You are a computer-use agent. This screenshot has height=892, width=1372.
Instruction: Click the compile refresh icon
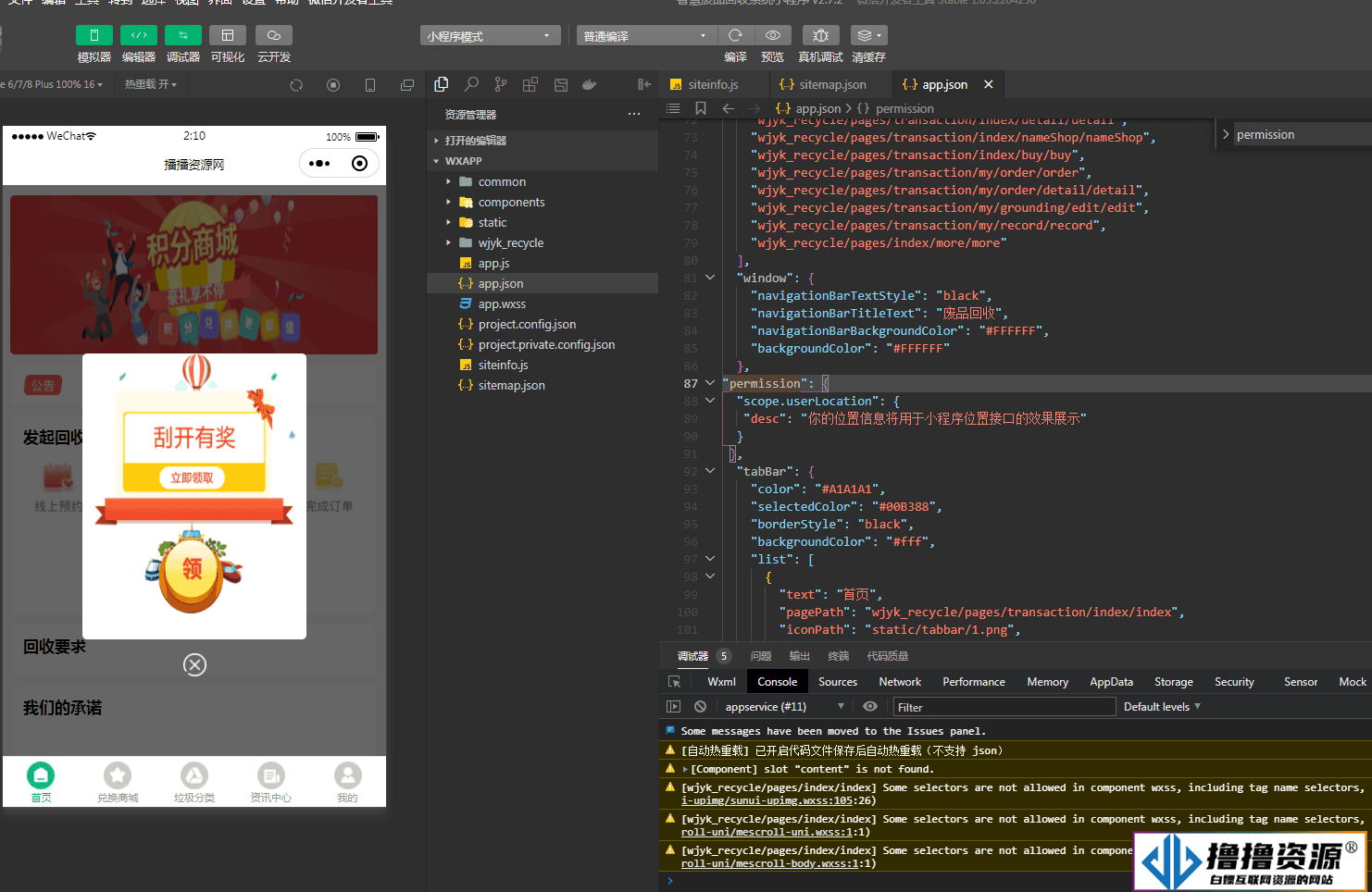pos(735,35)
